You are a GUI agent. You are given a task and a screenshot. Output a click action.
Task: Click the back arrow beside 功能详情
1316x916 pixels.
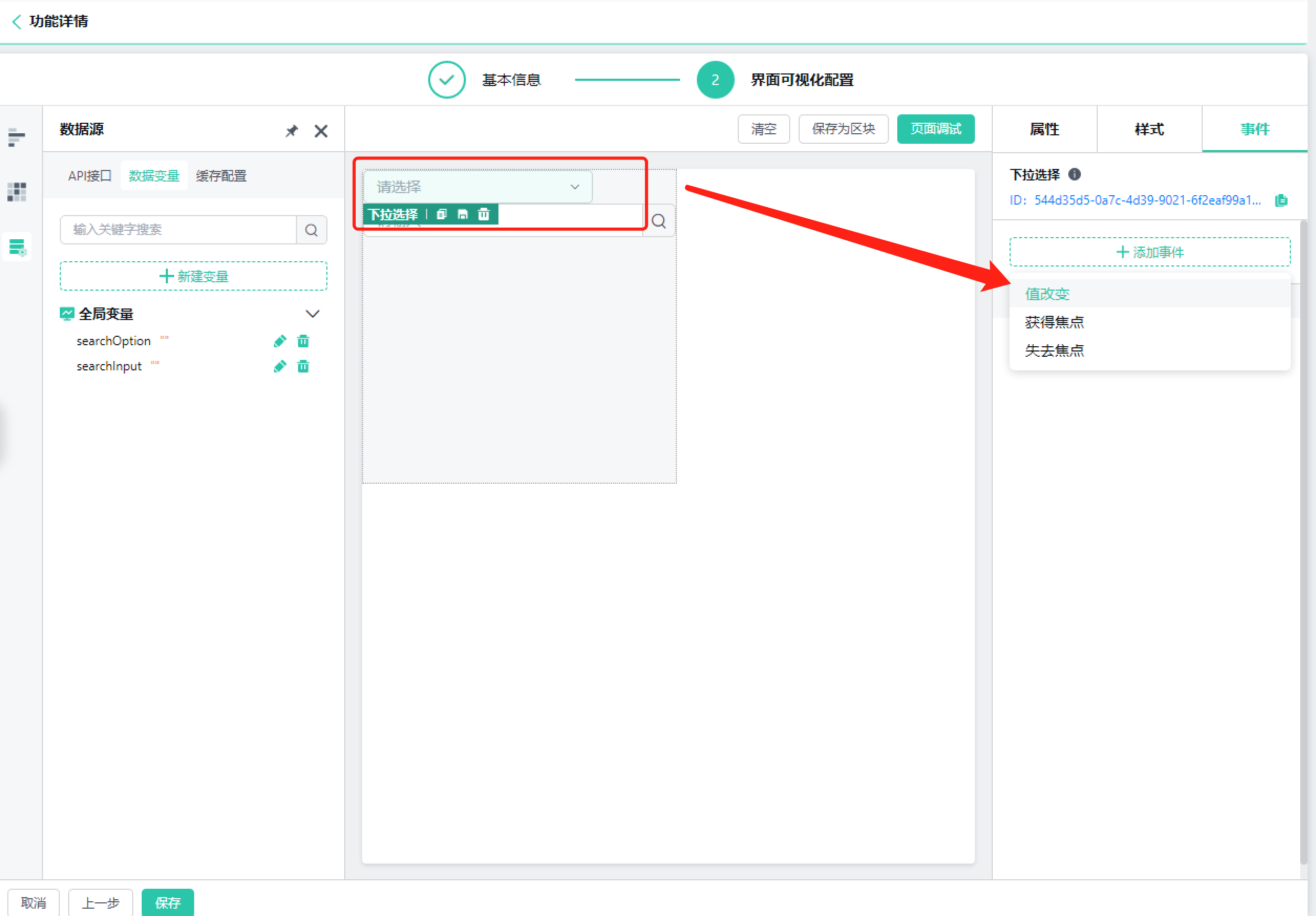[17, 21]
